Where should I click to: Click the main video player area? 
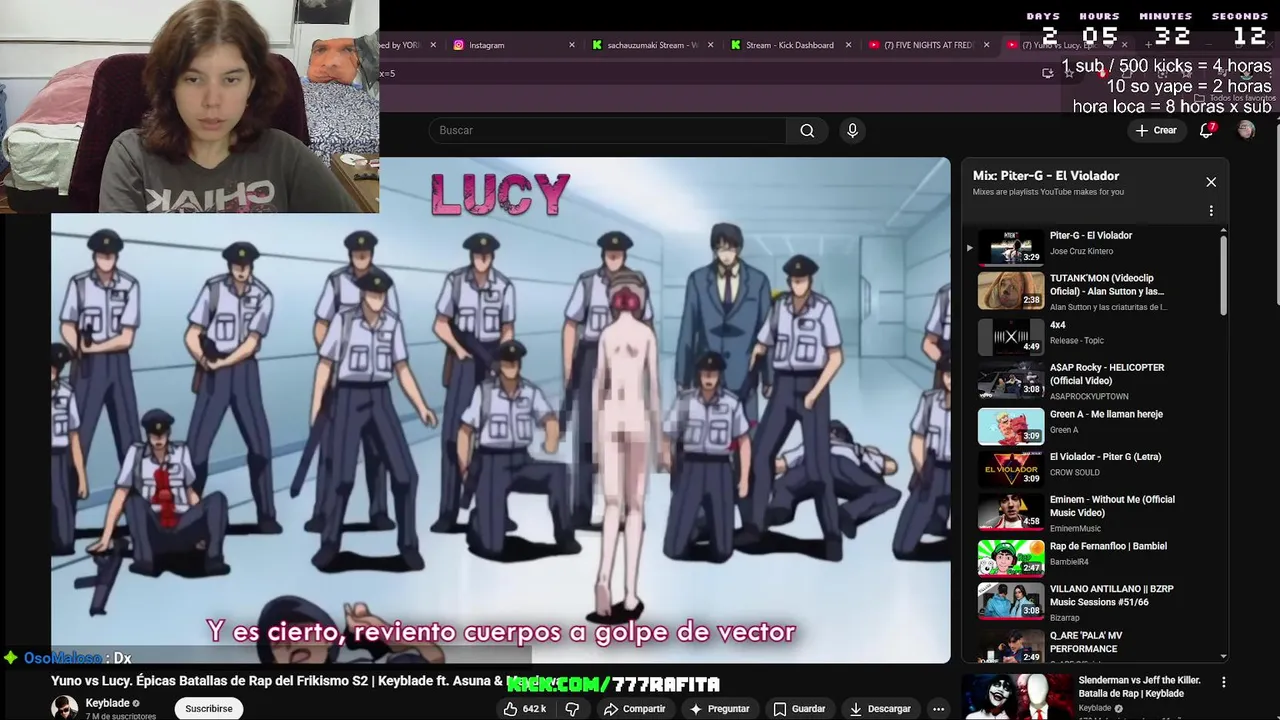point(501,410)
